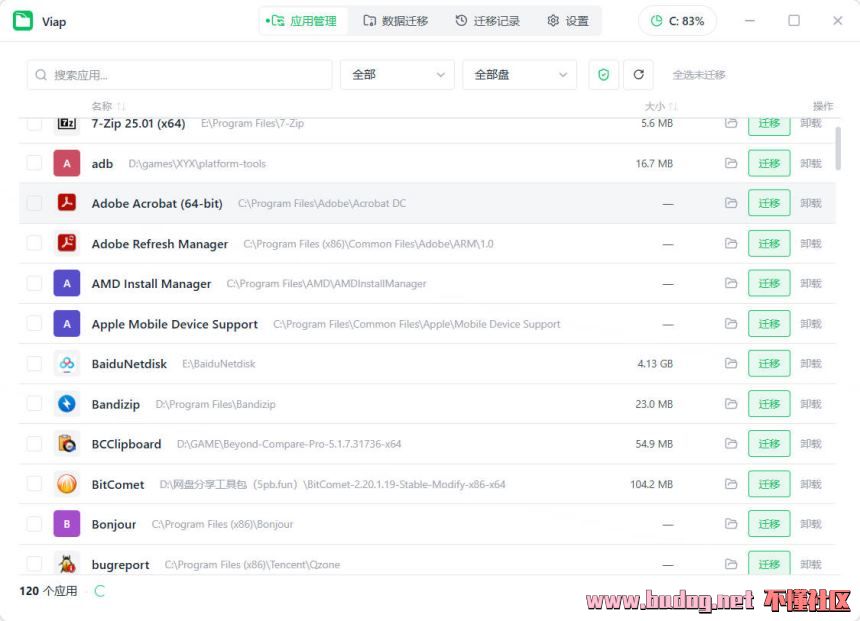The height and width of the screenshot is (621, 860).
Task: Click the refresh list icon button
Action: point(638,75)
